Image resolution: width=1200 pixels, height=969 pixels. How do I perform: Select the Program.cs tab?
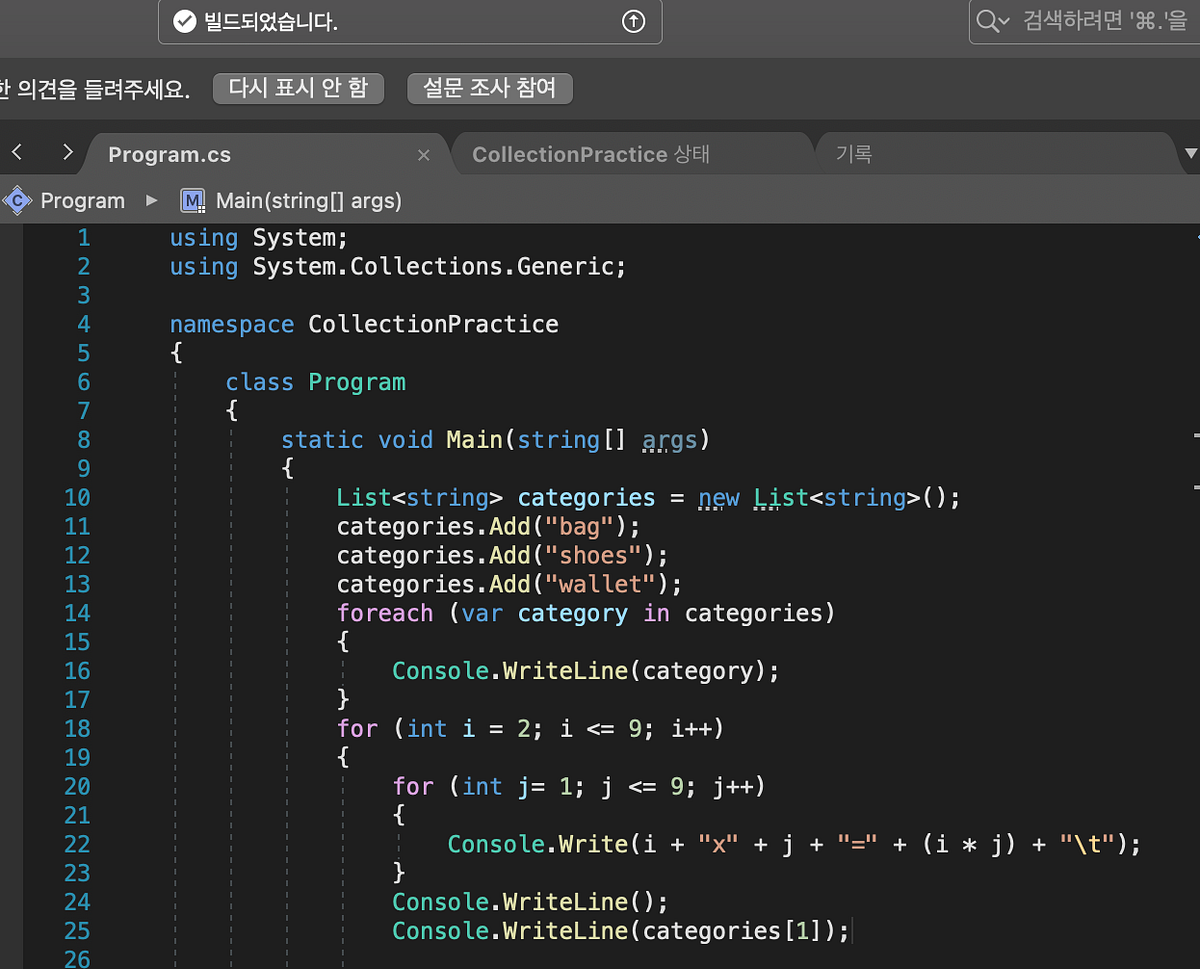tap(169, 154)
